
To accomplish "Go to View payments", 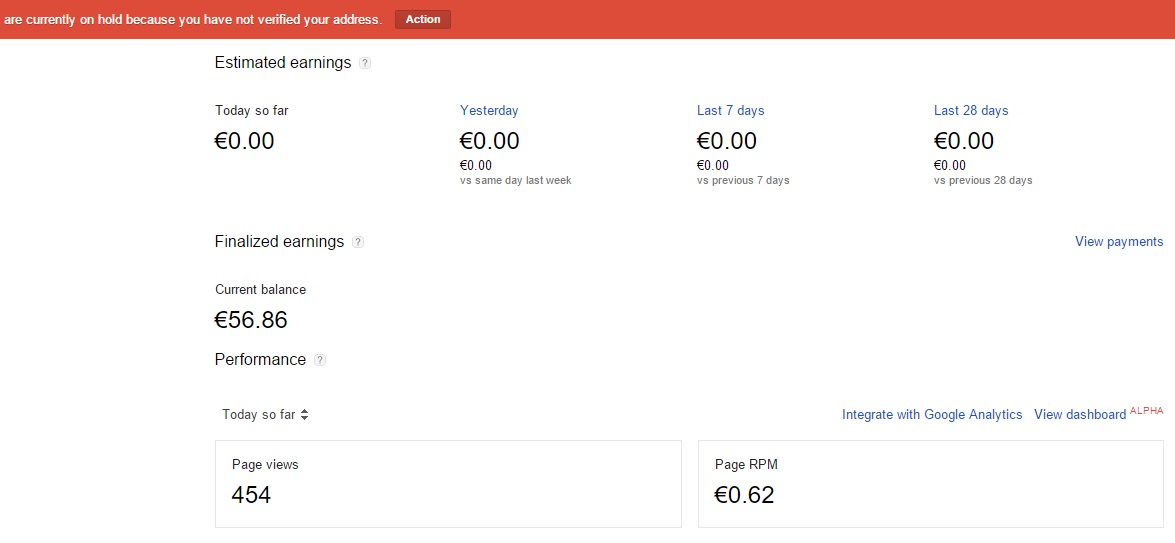I will coord(1118,242).
